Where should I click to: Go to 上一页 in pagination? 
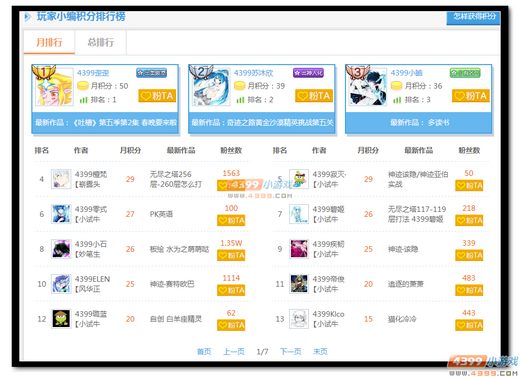tap(234, 351)
